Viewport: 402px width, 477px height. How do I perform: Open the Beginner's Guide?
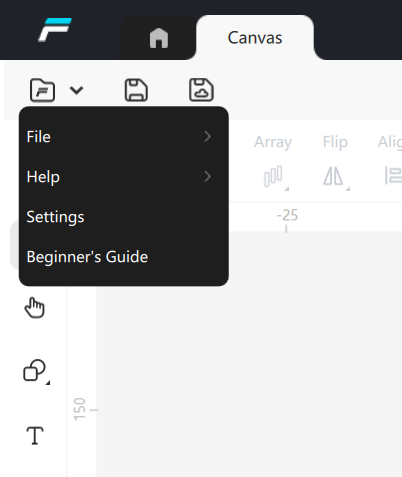tap(124, 257)
